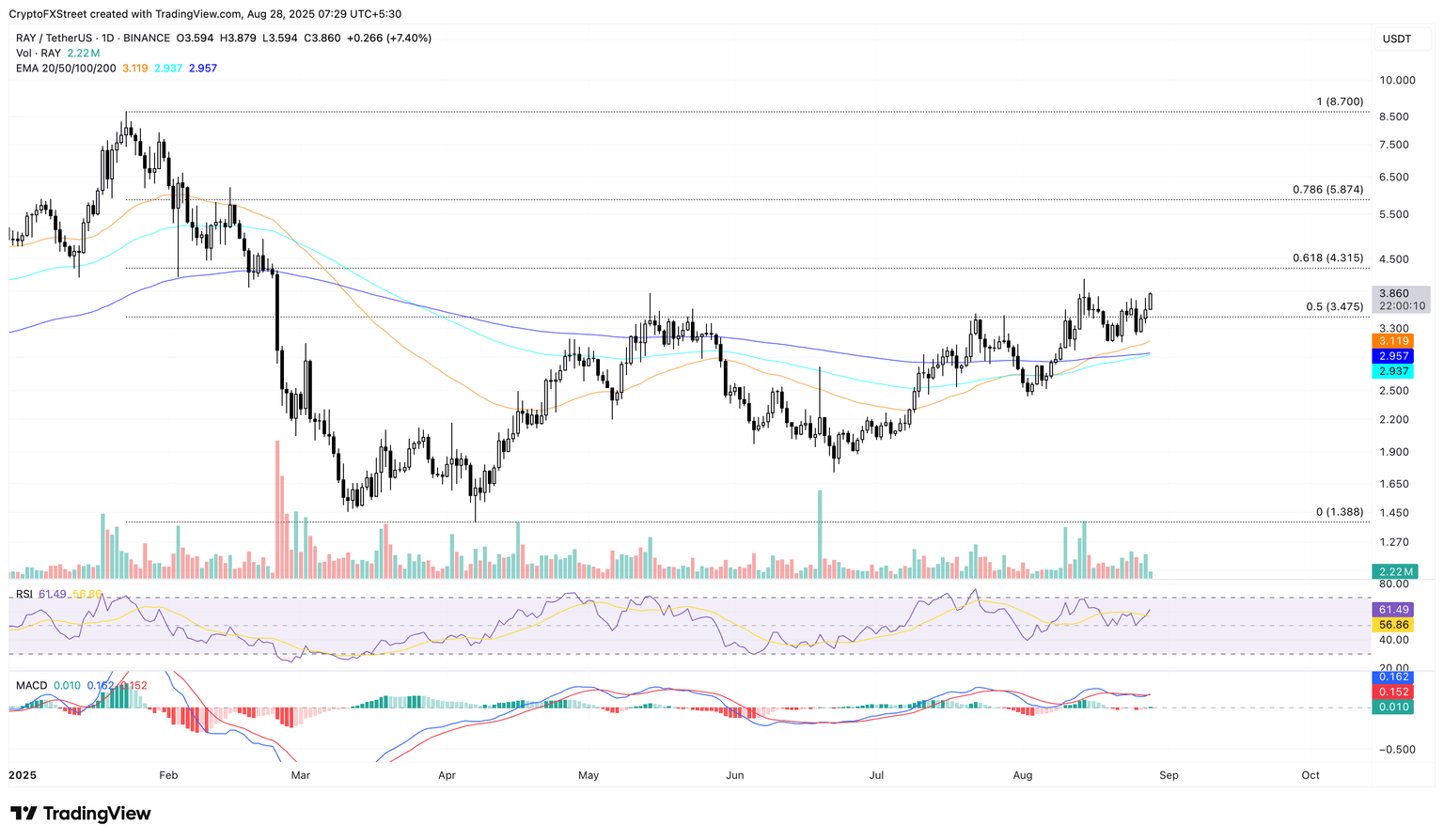Click the cyan 2.937 EMA axis tag
Screen dimensions: 1444x840
pyautogui.click(x=1392, y=371)
